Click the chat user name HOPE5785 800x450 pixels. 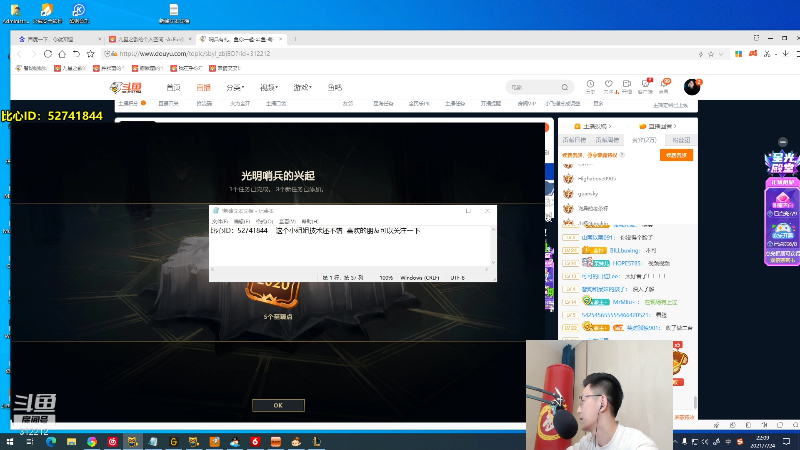[x=626, y=263]
